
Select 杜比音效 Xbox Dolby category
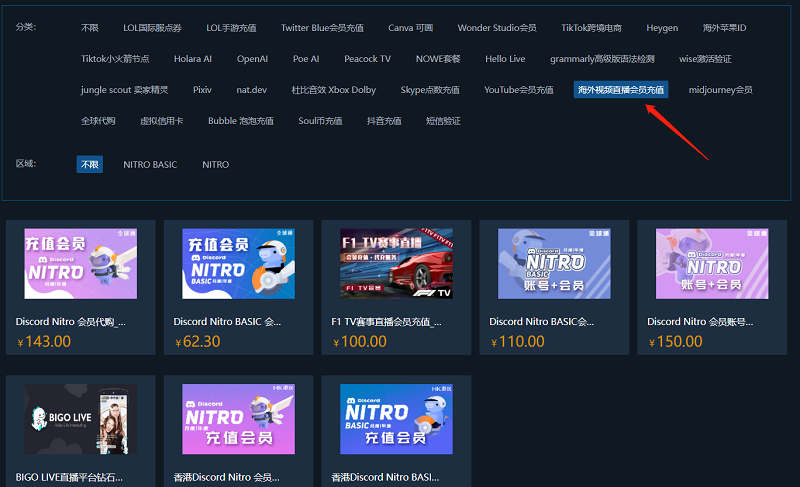334,90
